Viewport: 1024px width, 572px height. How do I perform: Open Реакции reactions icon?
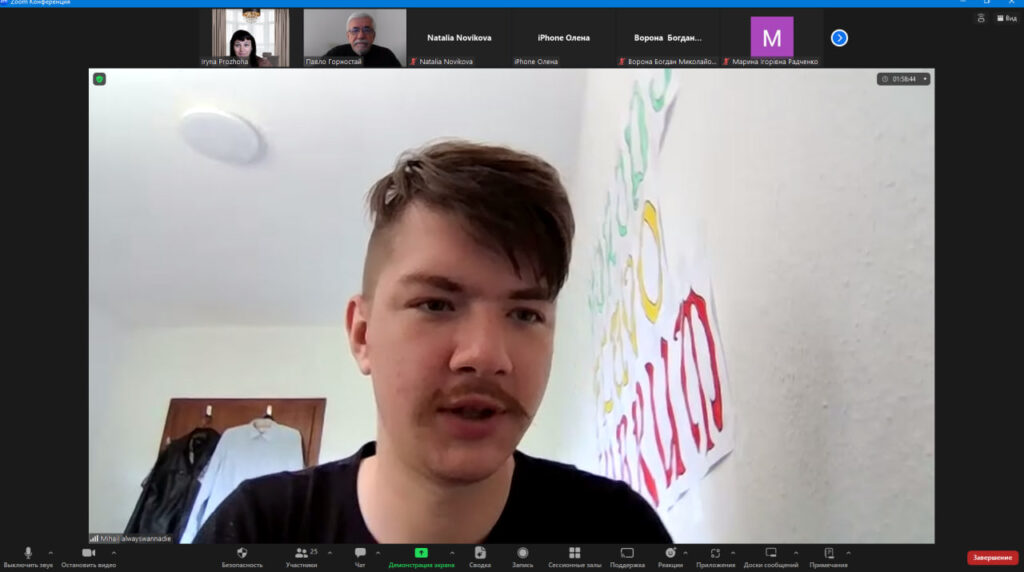click(x=670, y=554)
